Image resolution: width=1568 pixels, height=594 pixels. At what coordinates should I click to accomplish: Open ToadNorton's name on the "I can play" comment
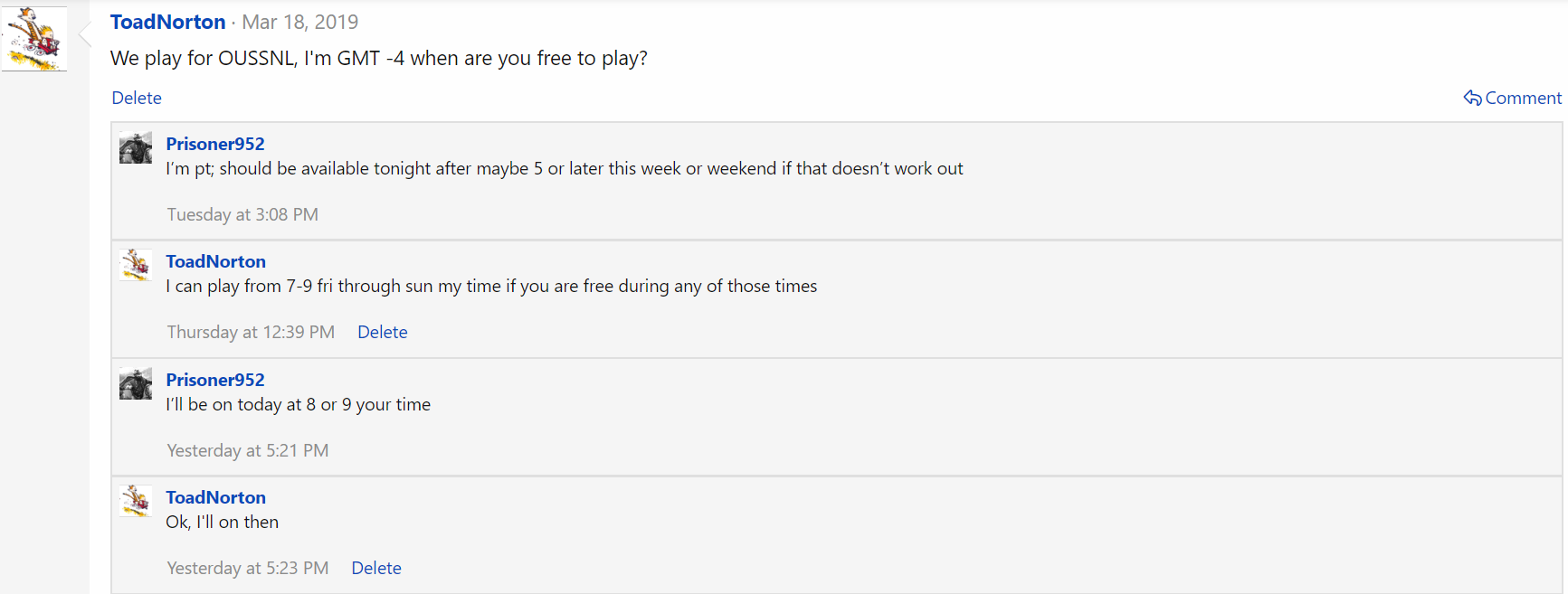click(x=215, y=261)
